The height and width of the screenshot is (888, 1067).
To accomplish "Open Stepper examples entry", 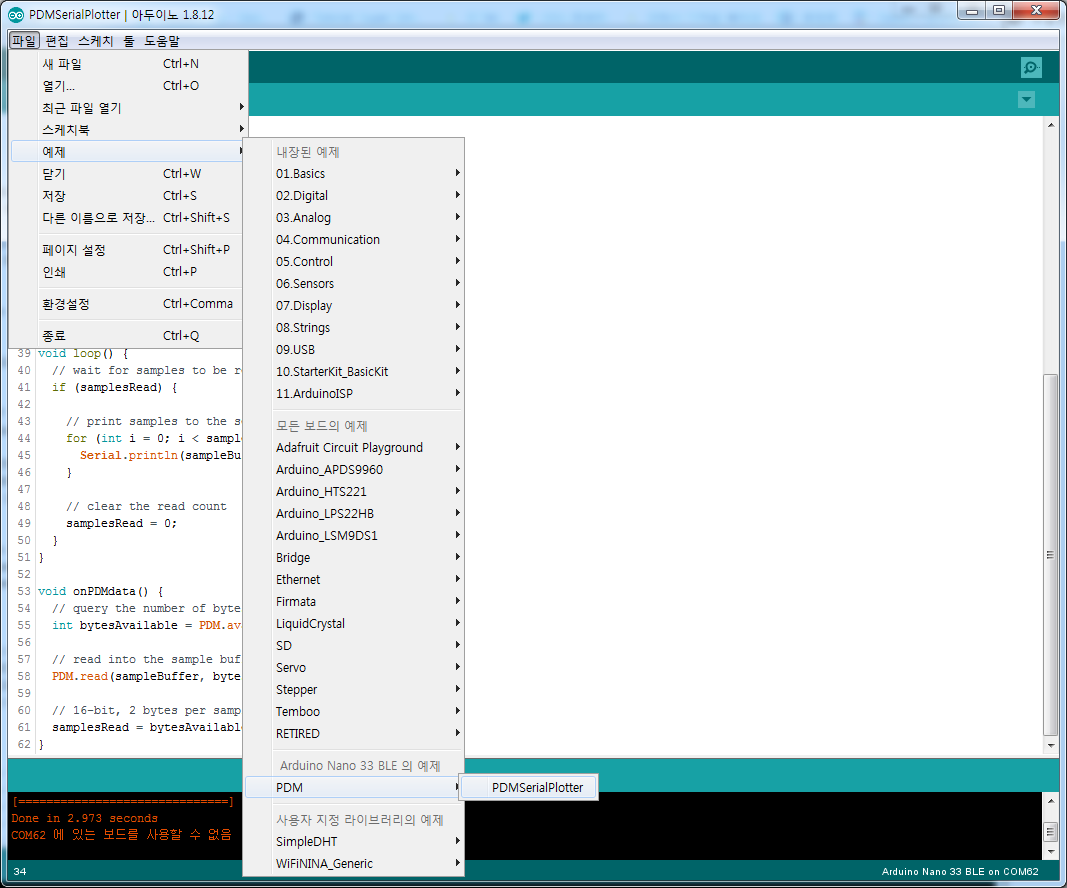I will (354, 689).
